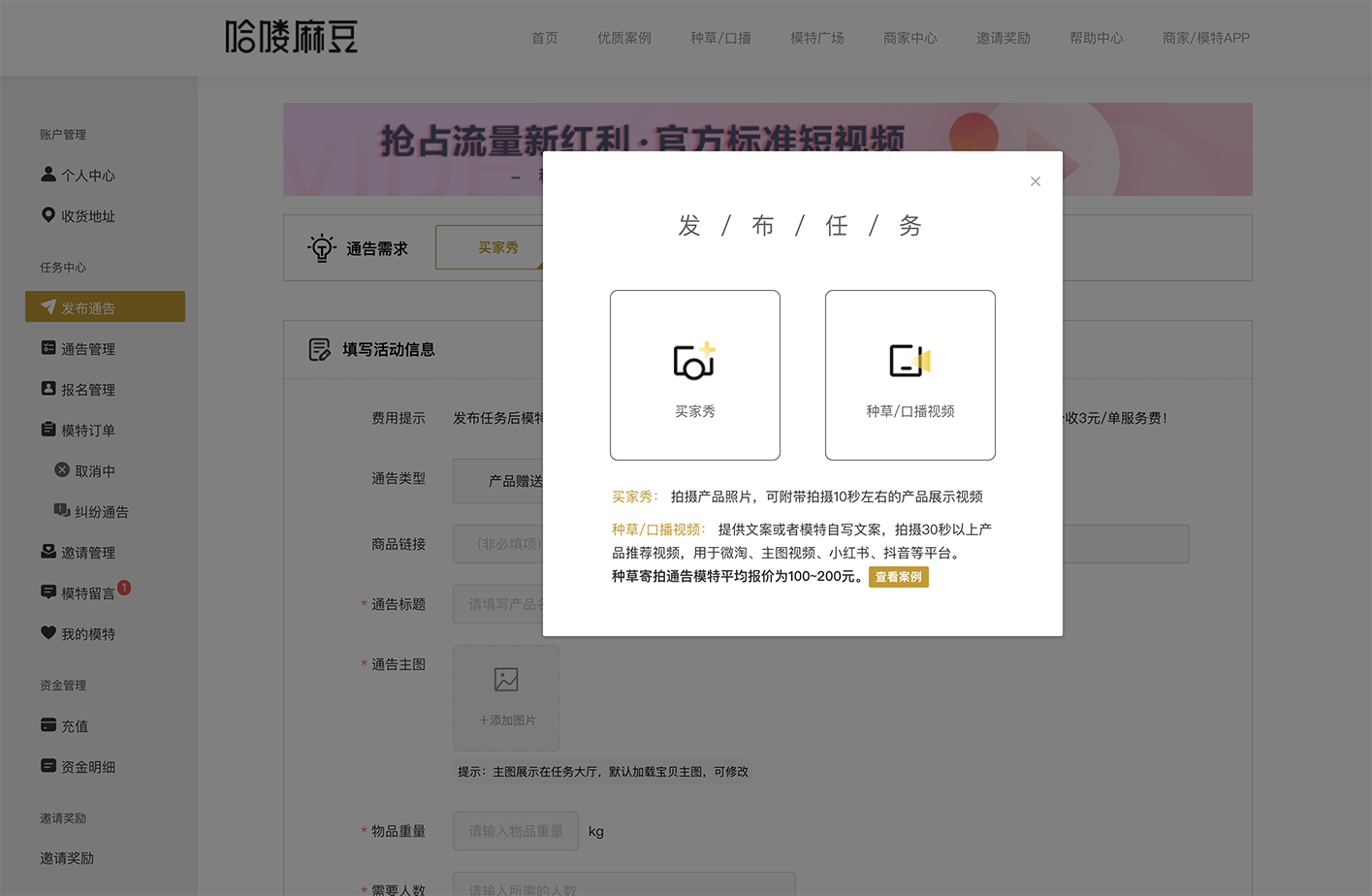Open 首页 in the top navigation
The image size is (1372, 896).
pos(543,38)
